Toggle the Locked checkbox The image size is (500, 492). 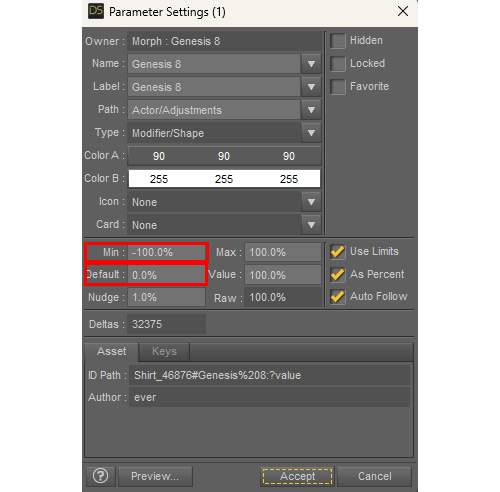click(338, 64)
